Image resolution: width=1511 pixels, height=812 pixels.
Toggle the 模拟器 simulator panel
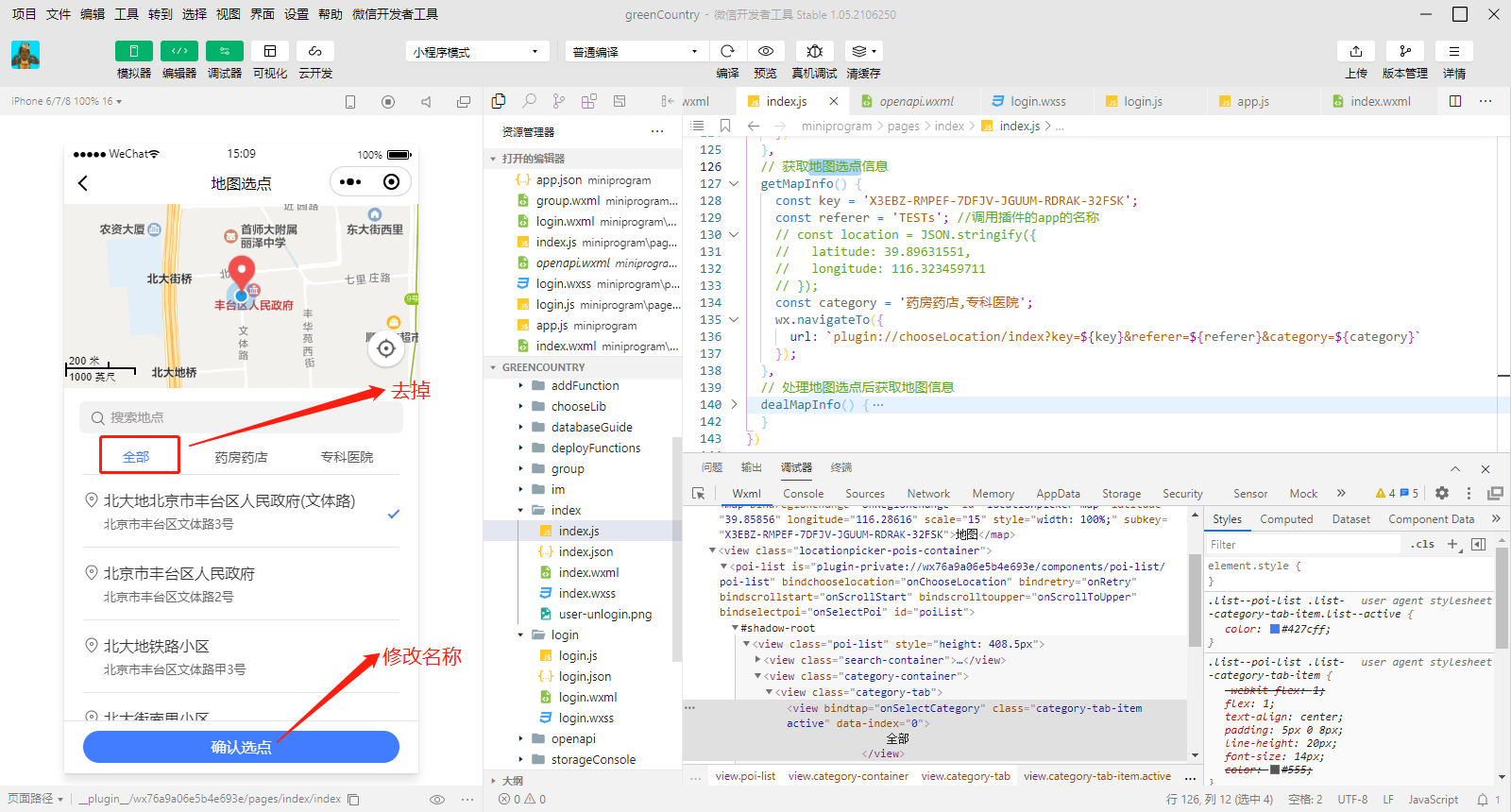(x=134, y=51)
